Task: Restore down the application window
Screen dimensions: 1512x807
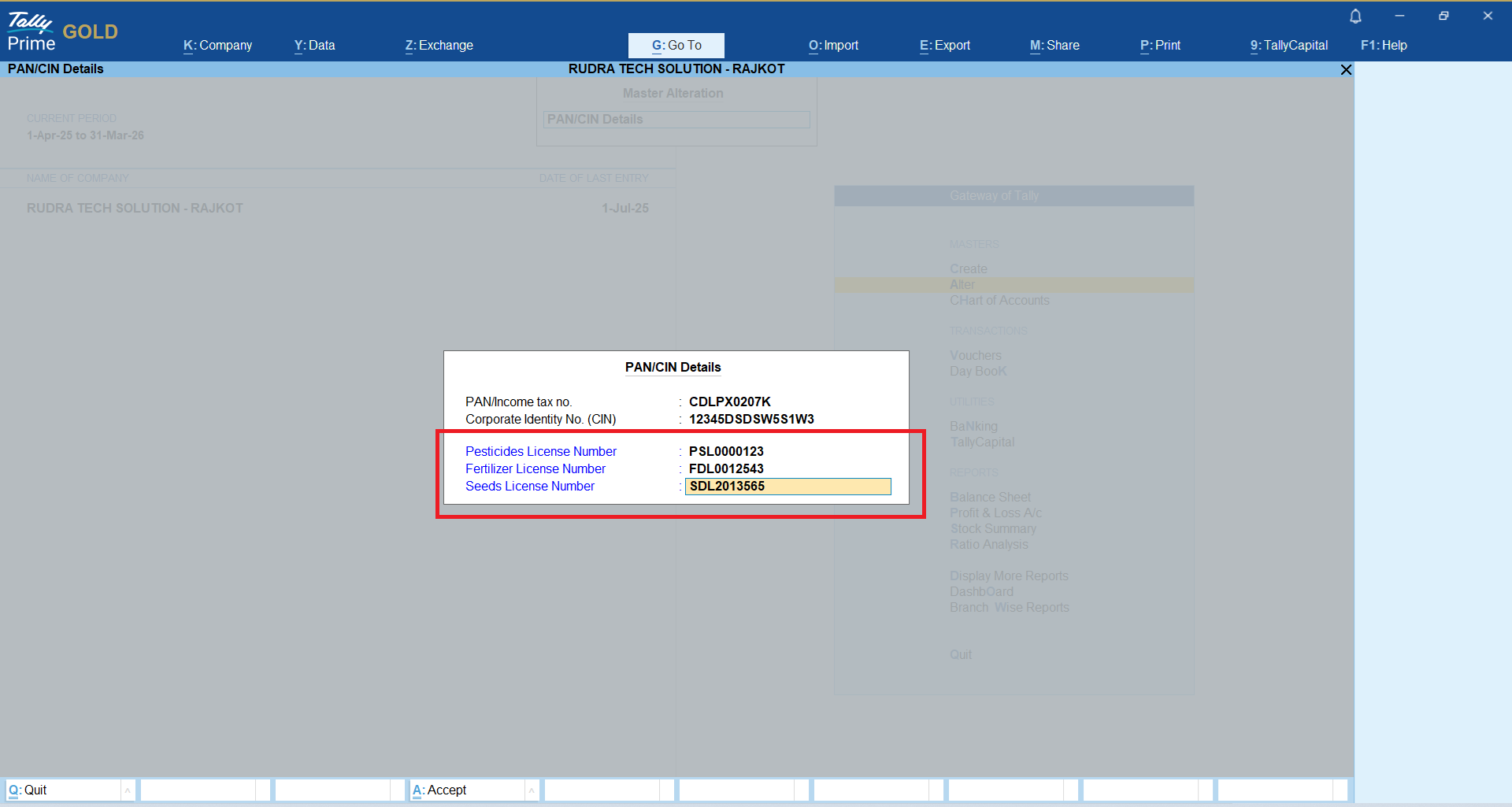Action: click(1443, 16)
